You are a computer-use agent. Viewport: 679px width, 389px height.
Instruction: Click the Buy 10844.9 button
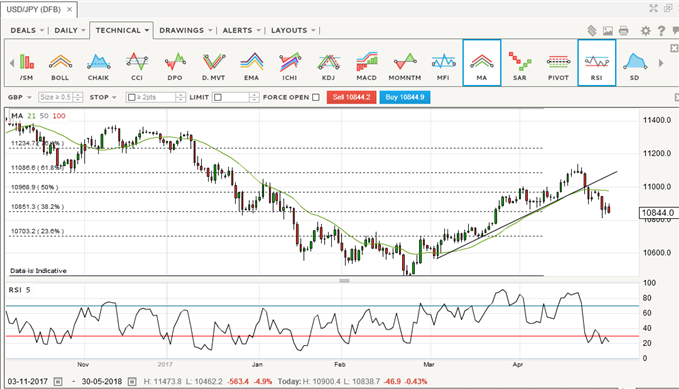pos(405,97)
